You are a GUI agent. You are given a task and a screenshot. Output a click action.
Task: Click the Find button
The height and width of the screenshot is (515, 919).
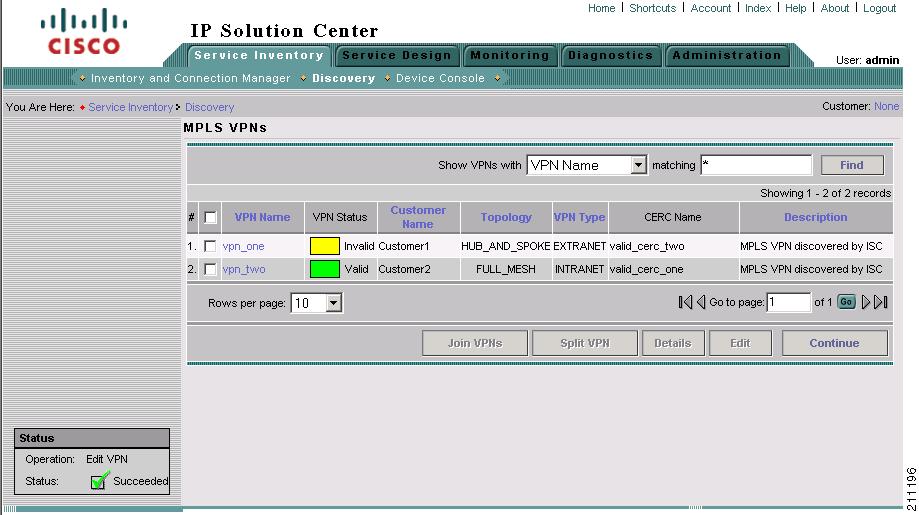[x=852, y=165]
